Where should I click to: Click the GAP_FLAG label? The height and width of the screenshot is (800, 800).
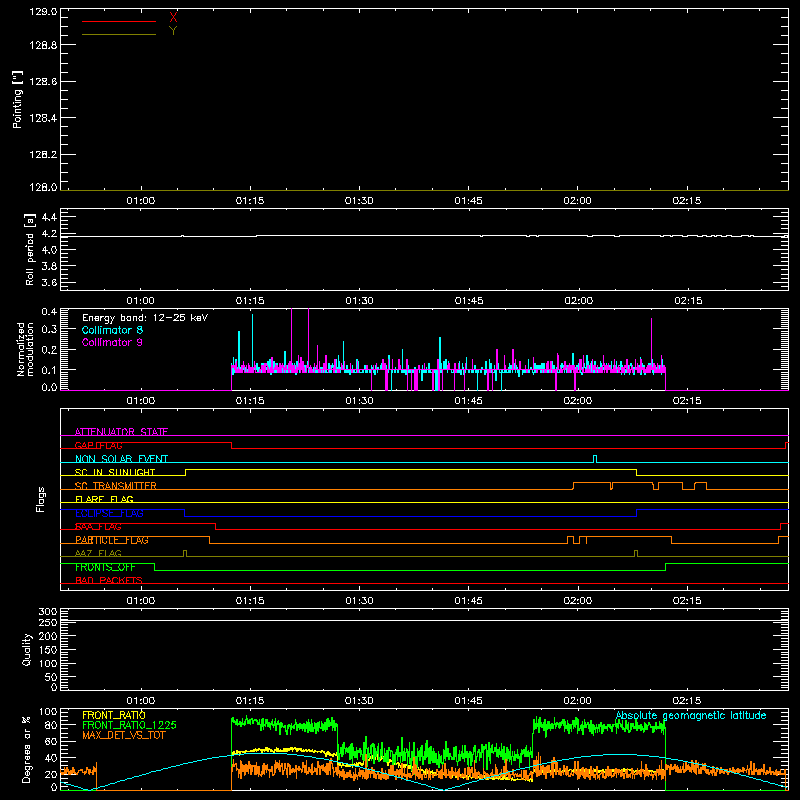(98, 445)
